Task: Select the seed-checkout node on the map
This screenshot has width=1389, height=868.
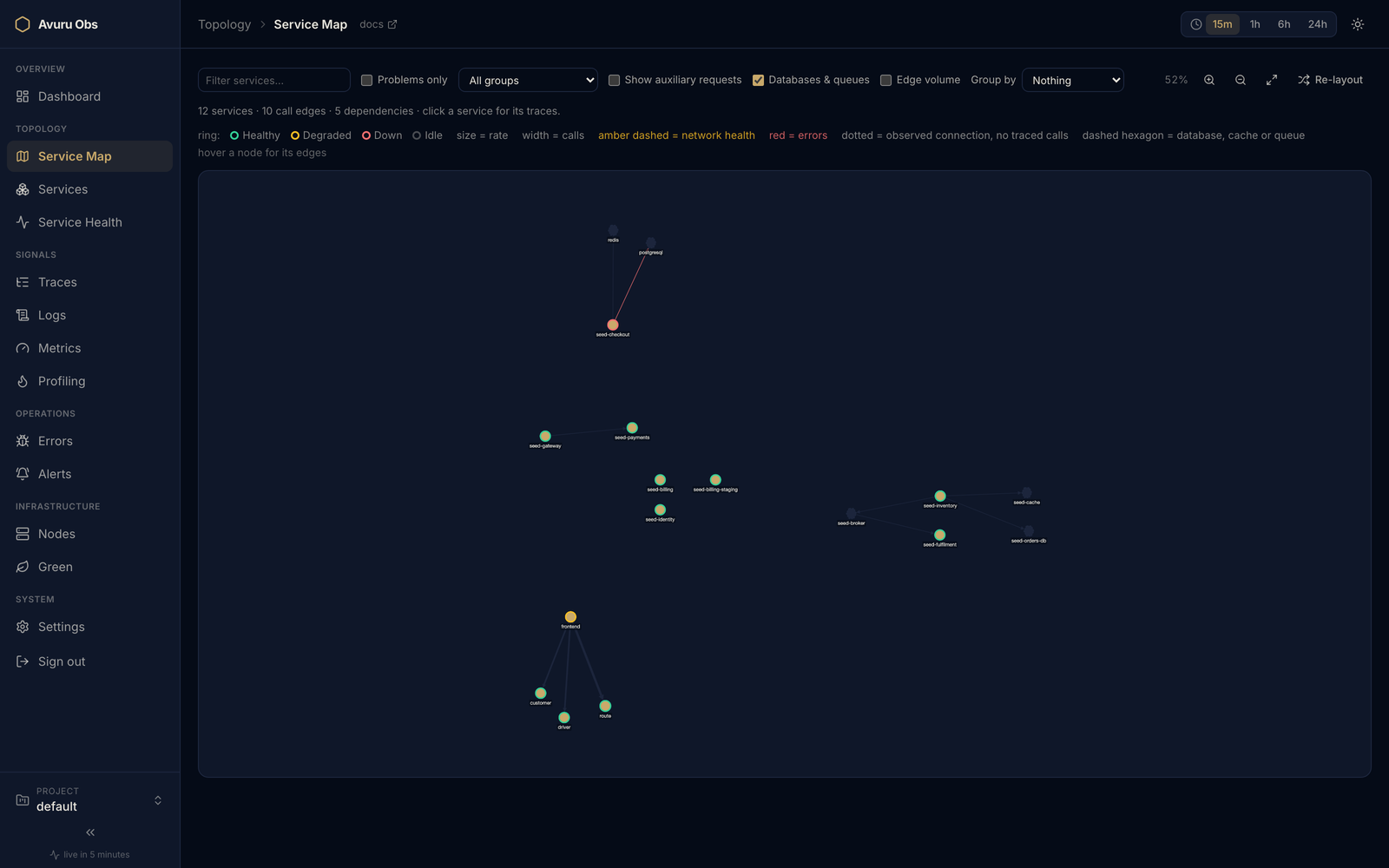Action: [613, 325]
